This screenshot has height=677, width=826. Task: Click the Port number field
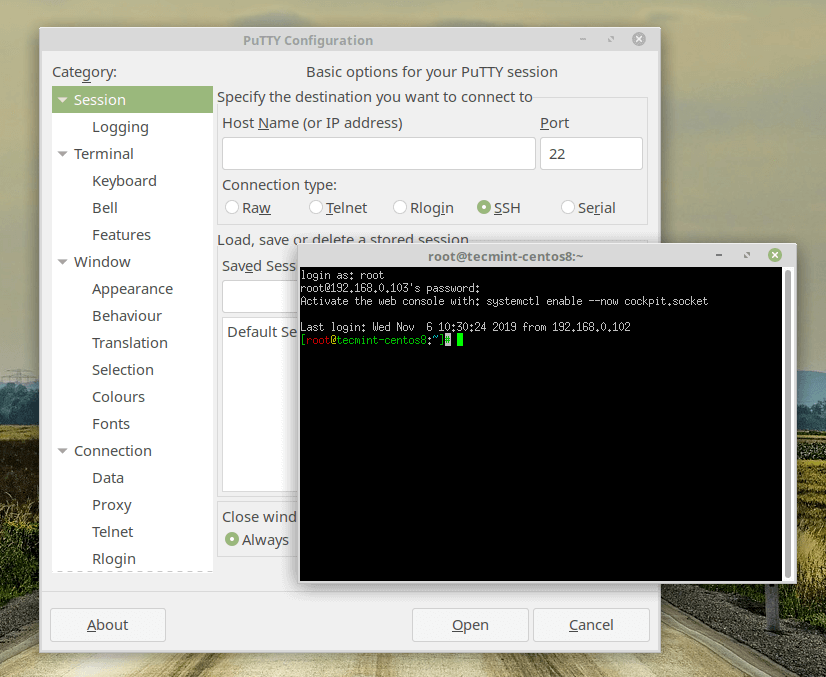click(591, 153)
